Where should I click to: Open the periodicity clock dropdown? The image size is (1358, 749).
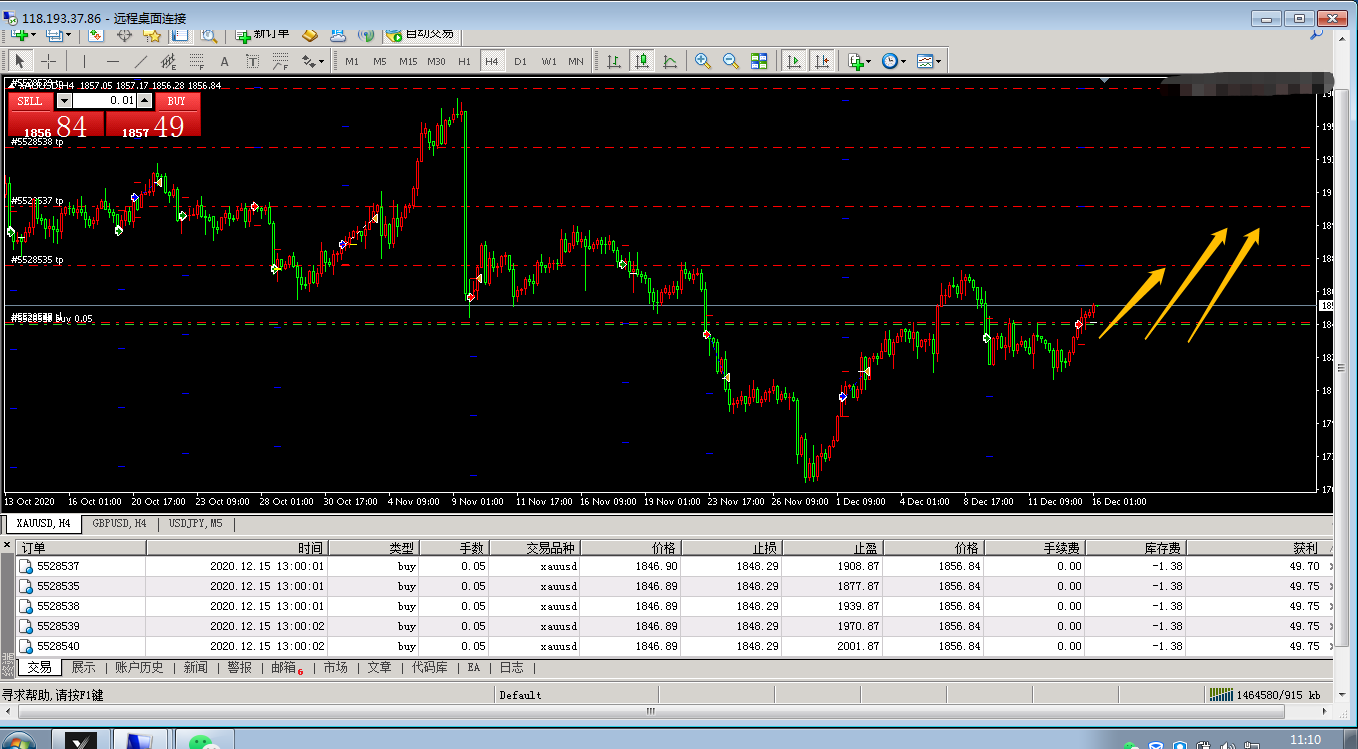coord(894,61)
